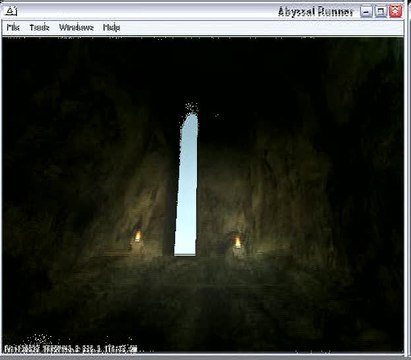Close the Abyssal Runner window
Image resolution: width=411 pixels, height=360 pixels.
coord(395,12)
